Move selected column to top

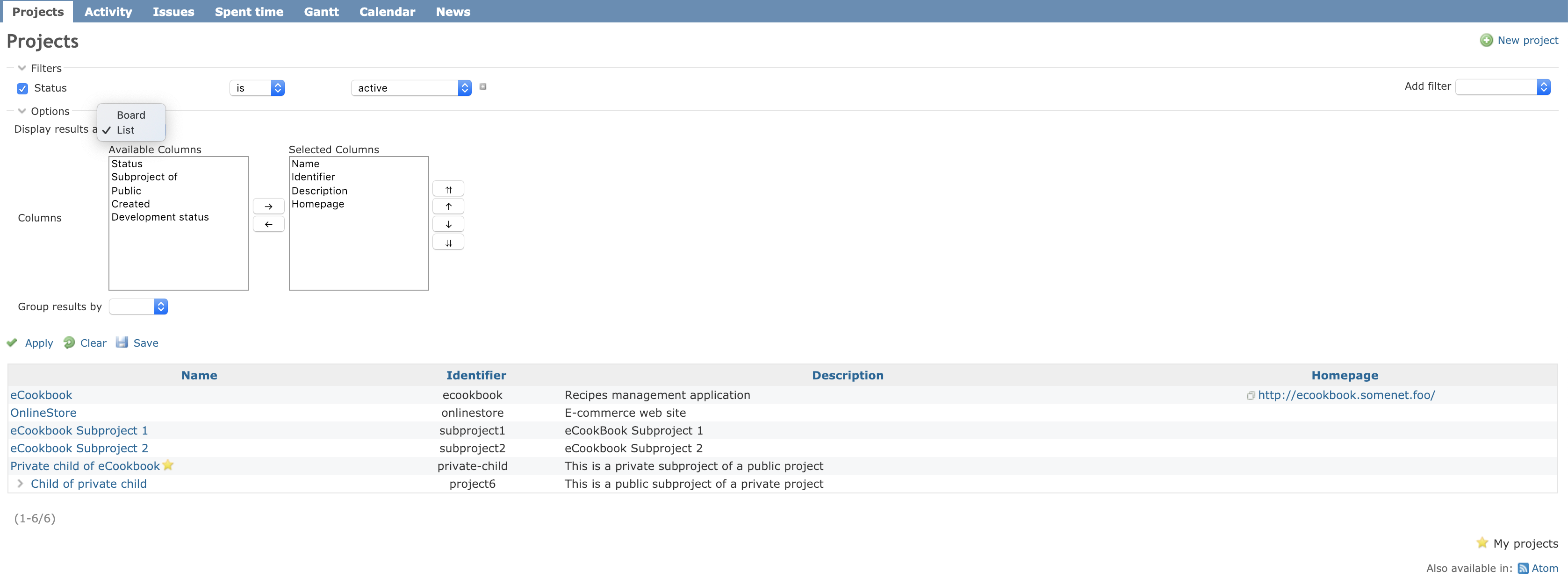click(448, 189)
